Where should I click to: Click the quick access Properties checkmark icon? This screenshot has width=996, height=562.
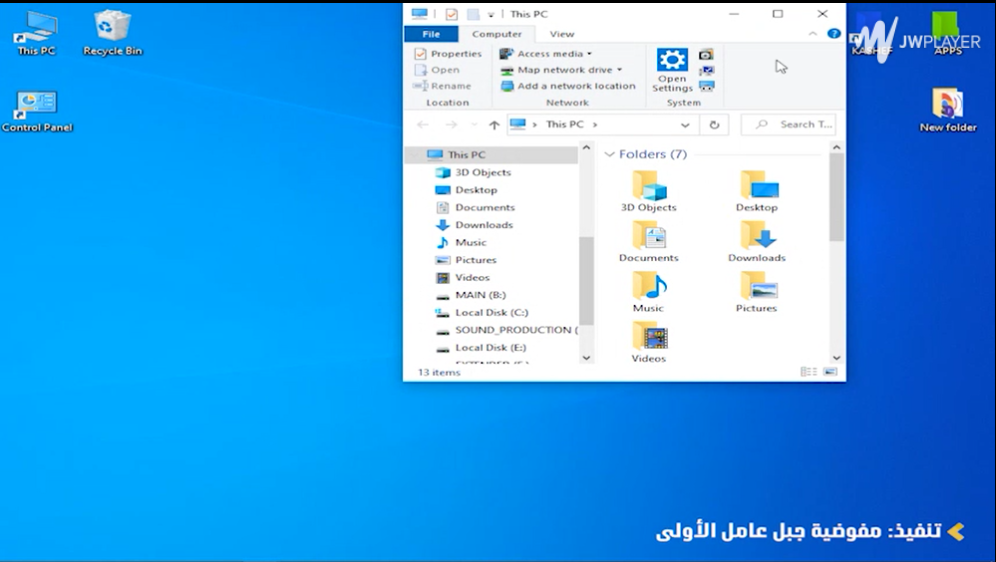pos(451,14)
